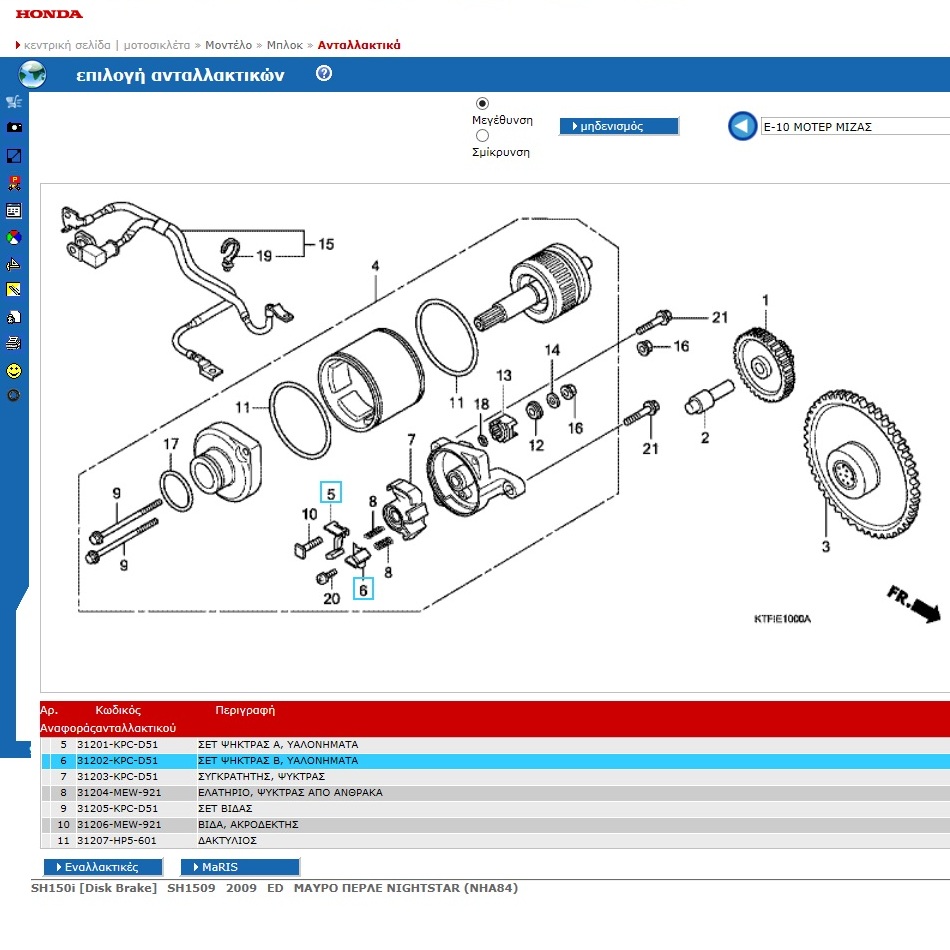Click the yellow smiley face icon

point(14,370)
